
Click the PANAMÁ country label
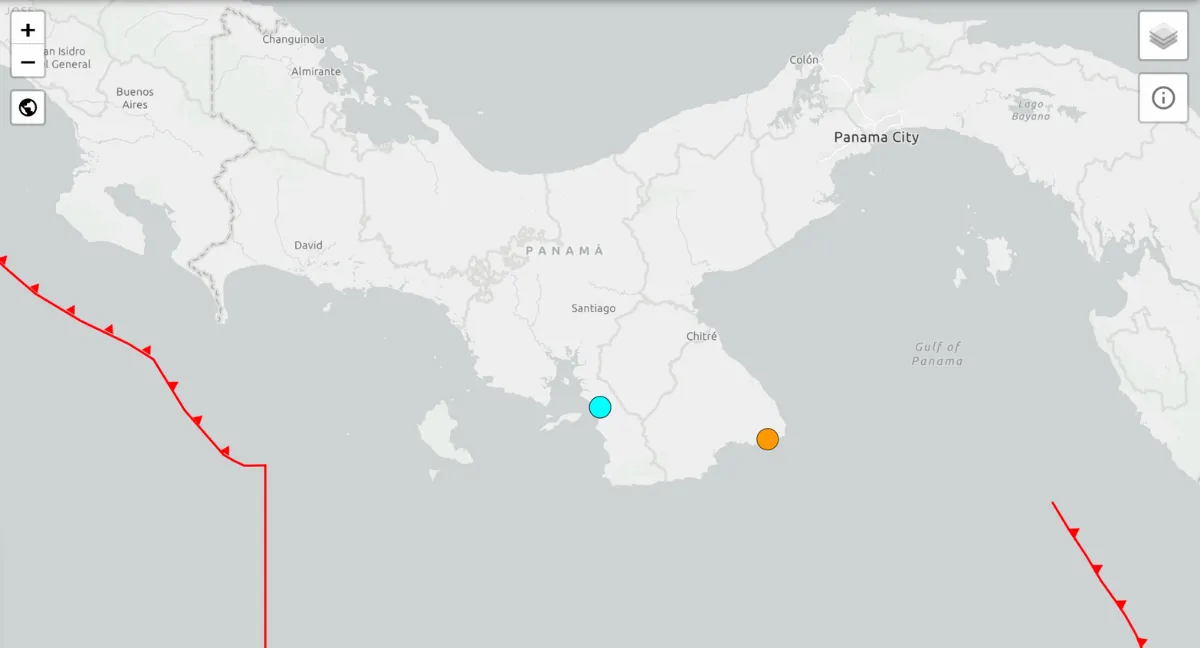pyautogui.click(x=566, y=251)
